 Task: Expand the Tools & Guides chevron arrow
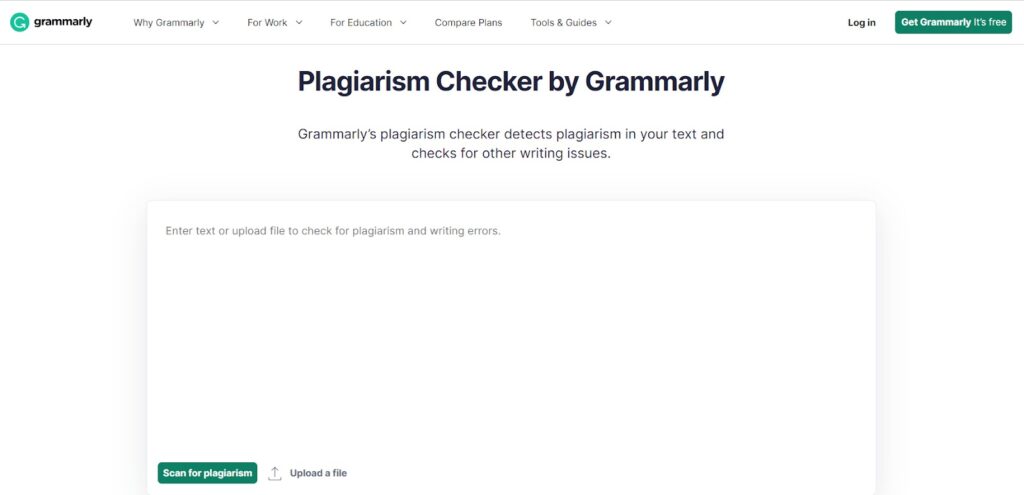[608, 22]
